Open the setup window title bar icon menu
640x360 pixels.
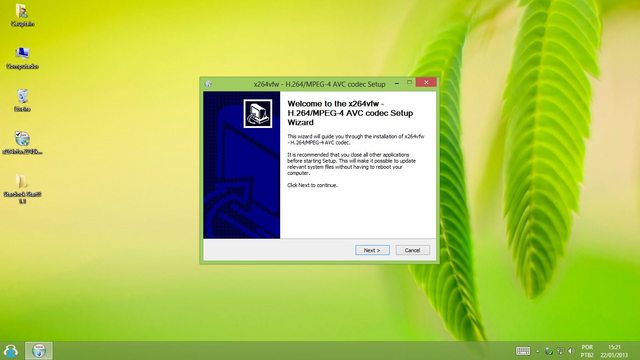pyautogui.click(x=208, y=84)
